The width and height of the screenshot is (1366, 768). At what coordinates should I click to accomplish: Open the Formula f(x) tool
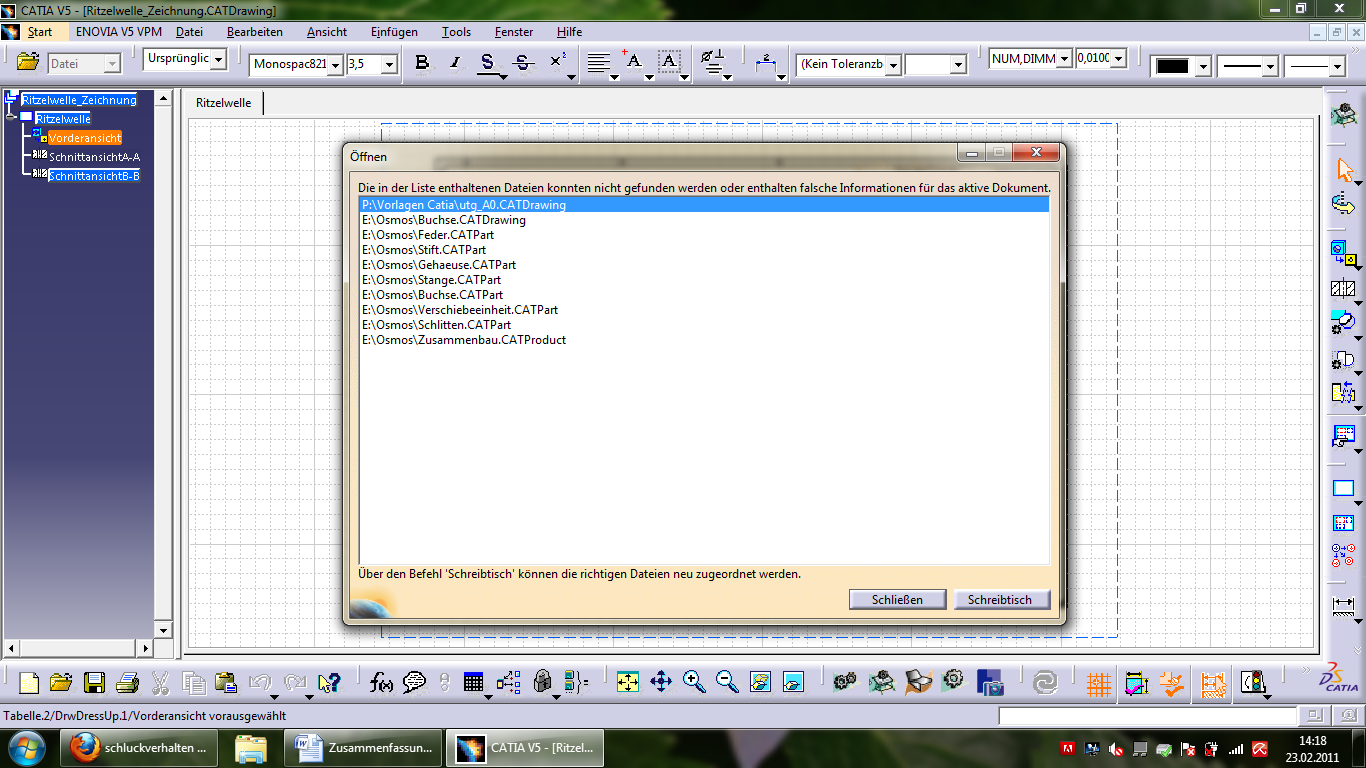[x=381, y=683]
